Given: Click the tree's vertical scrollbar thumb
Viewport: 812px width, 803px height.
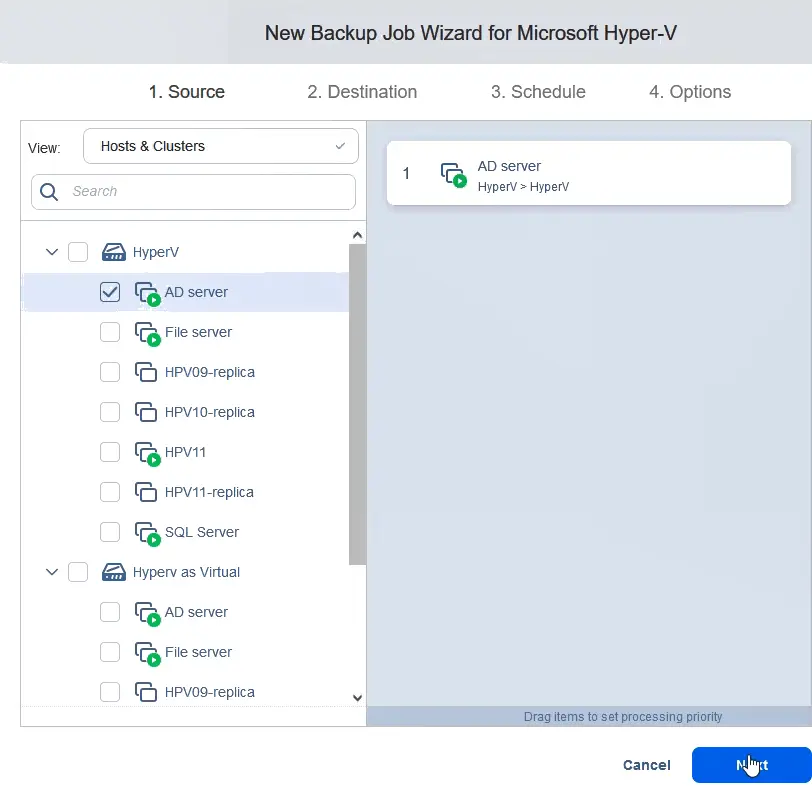Looking at the screenshot, I should click(357, 404).
